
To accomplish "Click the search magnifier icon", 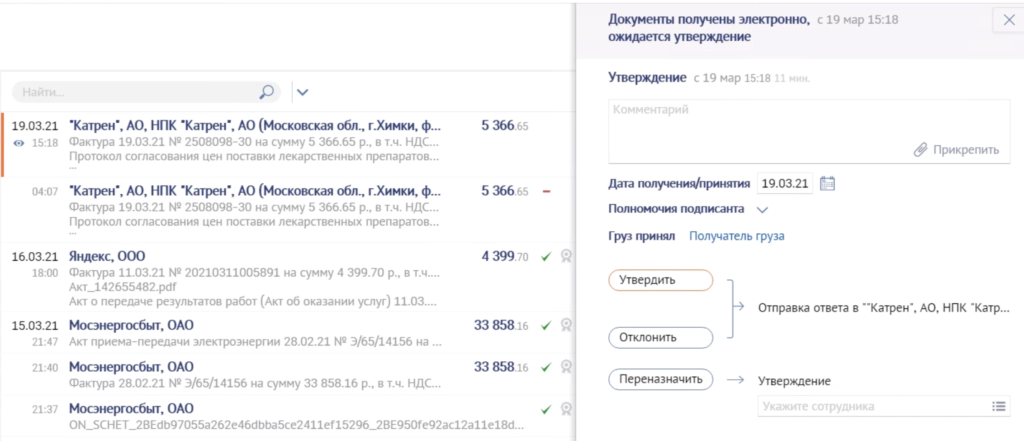I will (x=267, y=92).
